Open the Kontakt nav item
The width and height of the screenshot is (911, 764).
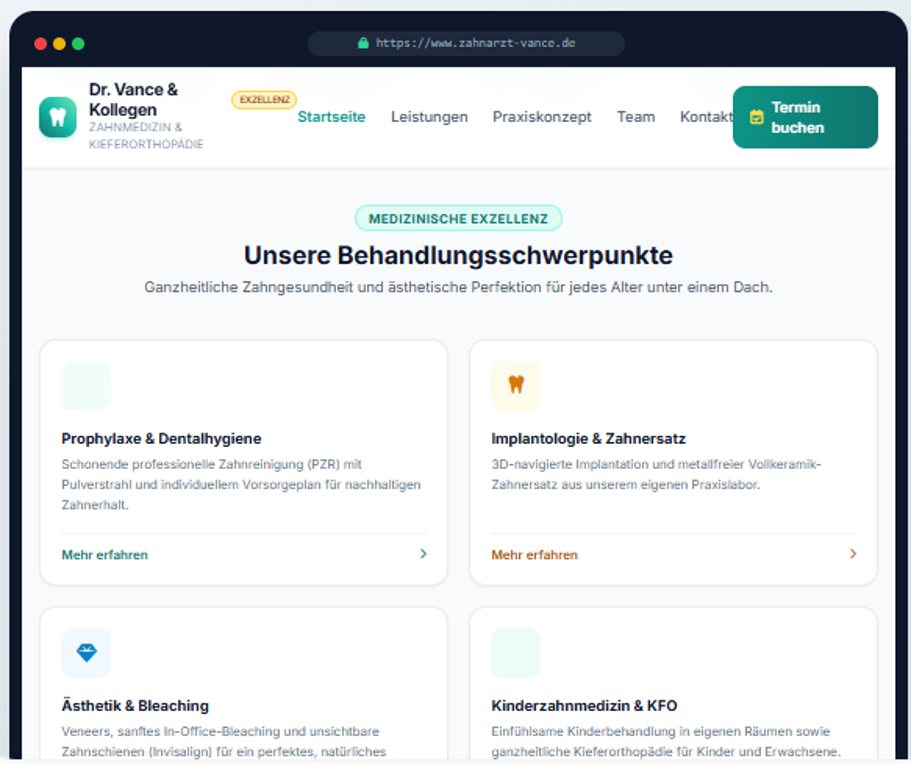pyautogui.click(x=706, y=117)
